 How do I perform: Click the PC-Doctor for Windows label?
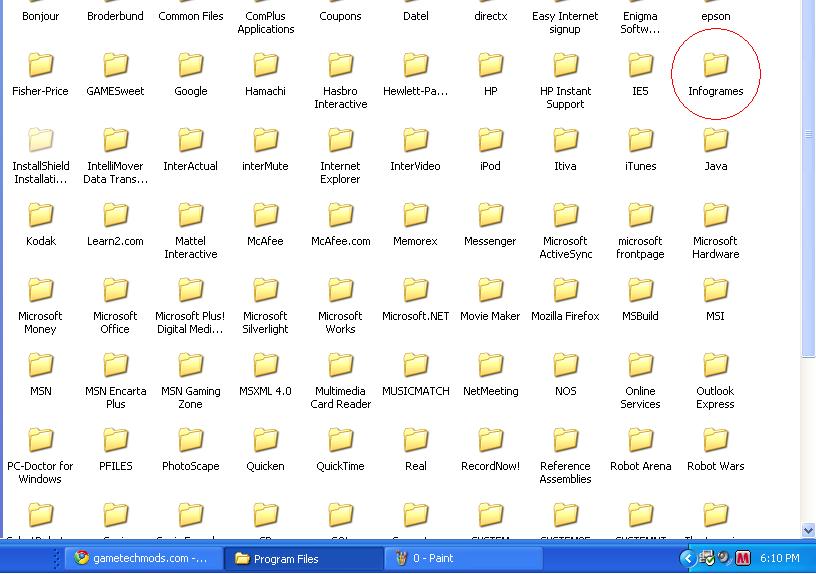[41, 472]
